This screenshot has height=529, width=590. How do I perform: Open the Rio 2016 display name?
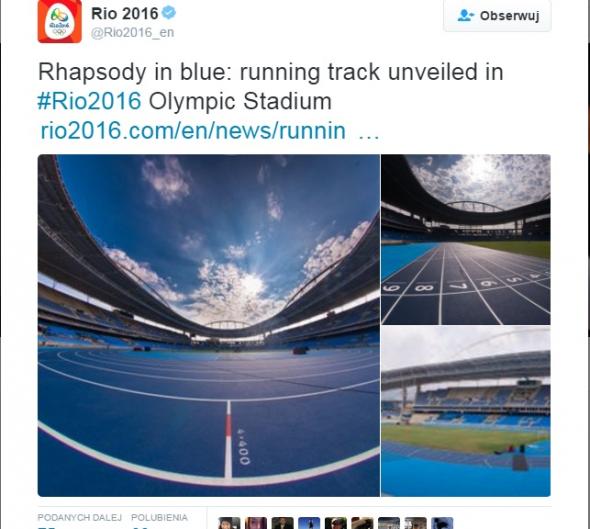pyautogui.click(x=125, y=14)
